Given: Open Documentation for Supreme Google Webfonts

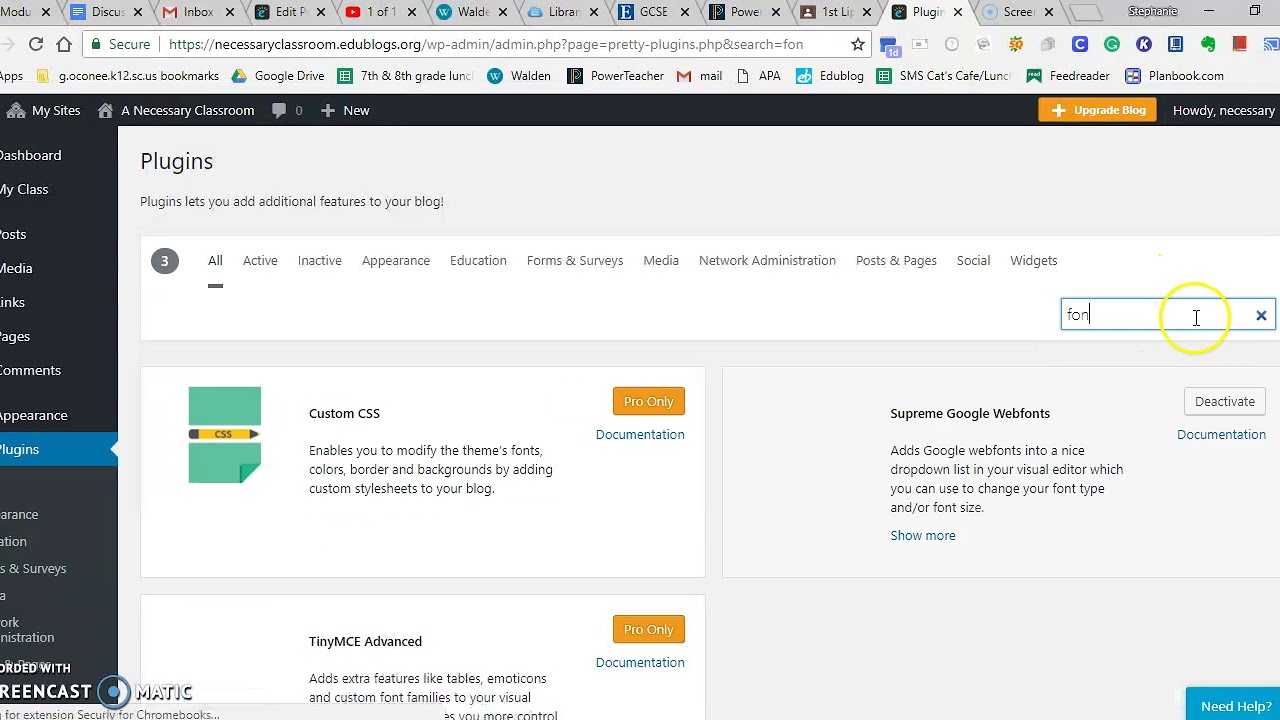Looking at the screenshot, I should (x=1221, y=435).
